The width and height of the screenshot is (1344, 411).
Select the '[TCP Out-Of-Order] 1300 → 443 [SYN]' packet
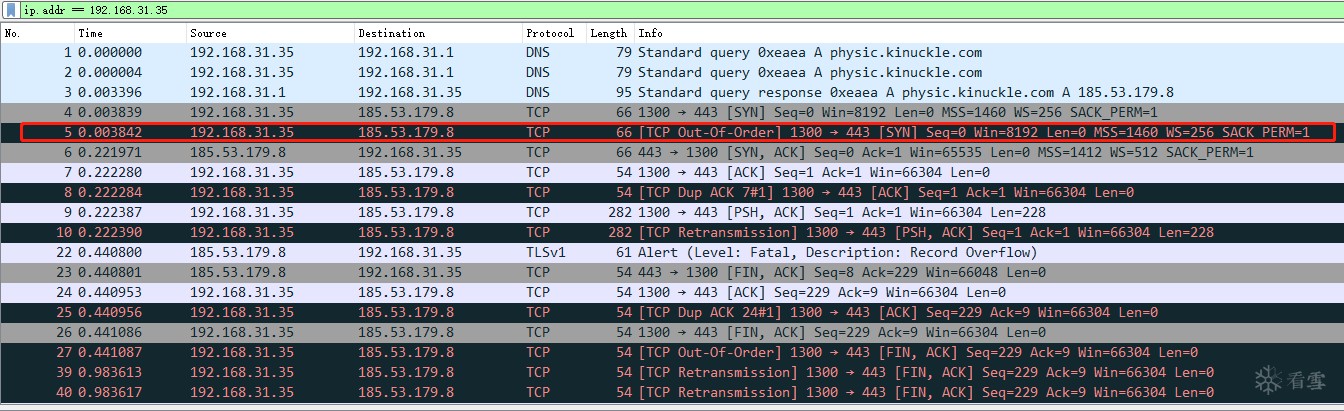click(x=672, y=132)
